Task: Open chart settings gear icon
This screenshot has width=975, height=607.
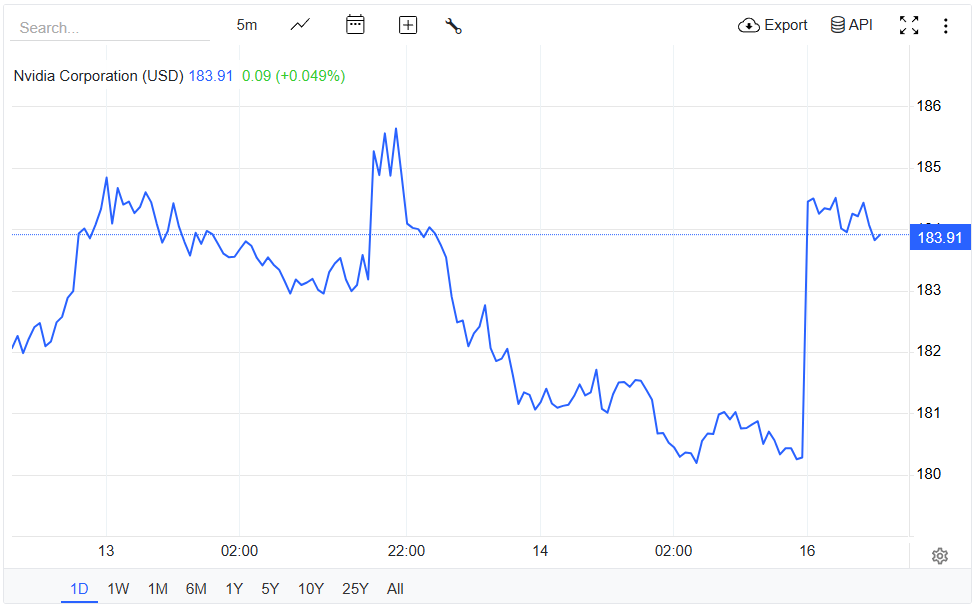Action: click(x=939, y=556)
